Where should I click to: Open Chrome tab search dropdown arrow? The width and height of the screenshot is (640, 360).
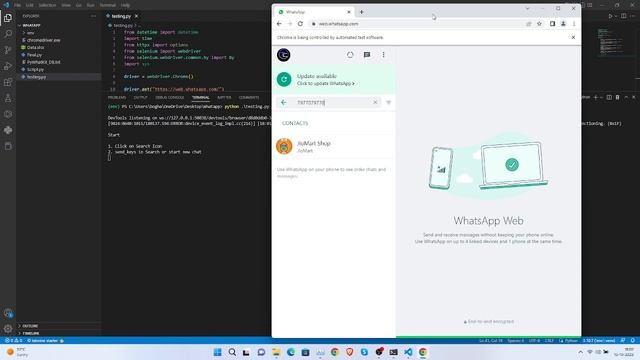527,8
